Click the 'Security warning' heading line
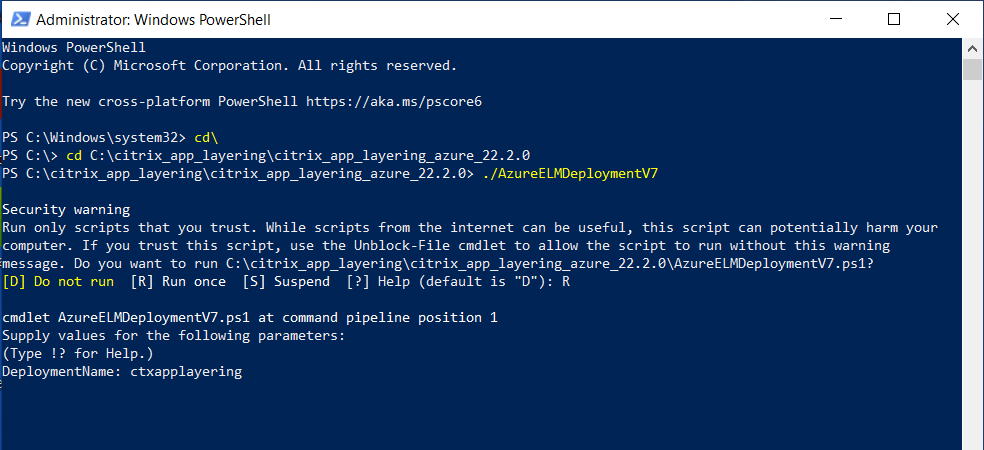The width and height of the screenshot is (984, 450). coord(66,209)
